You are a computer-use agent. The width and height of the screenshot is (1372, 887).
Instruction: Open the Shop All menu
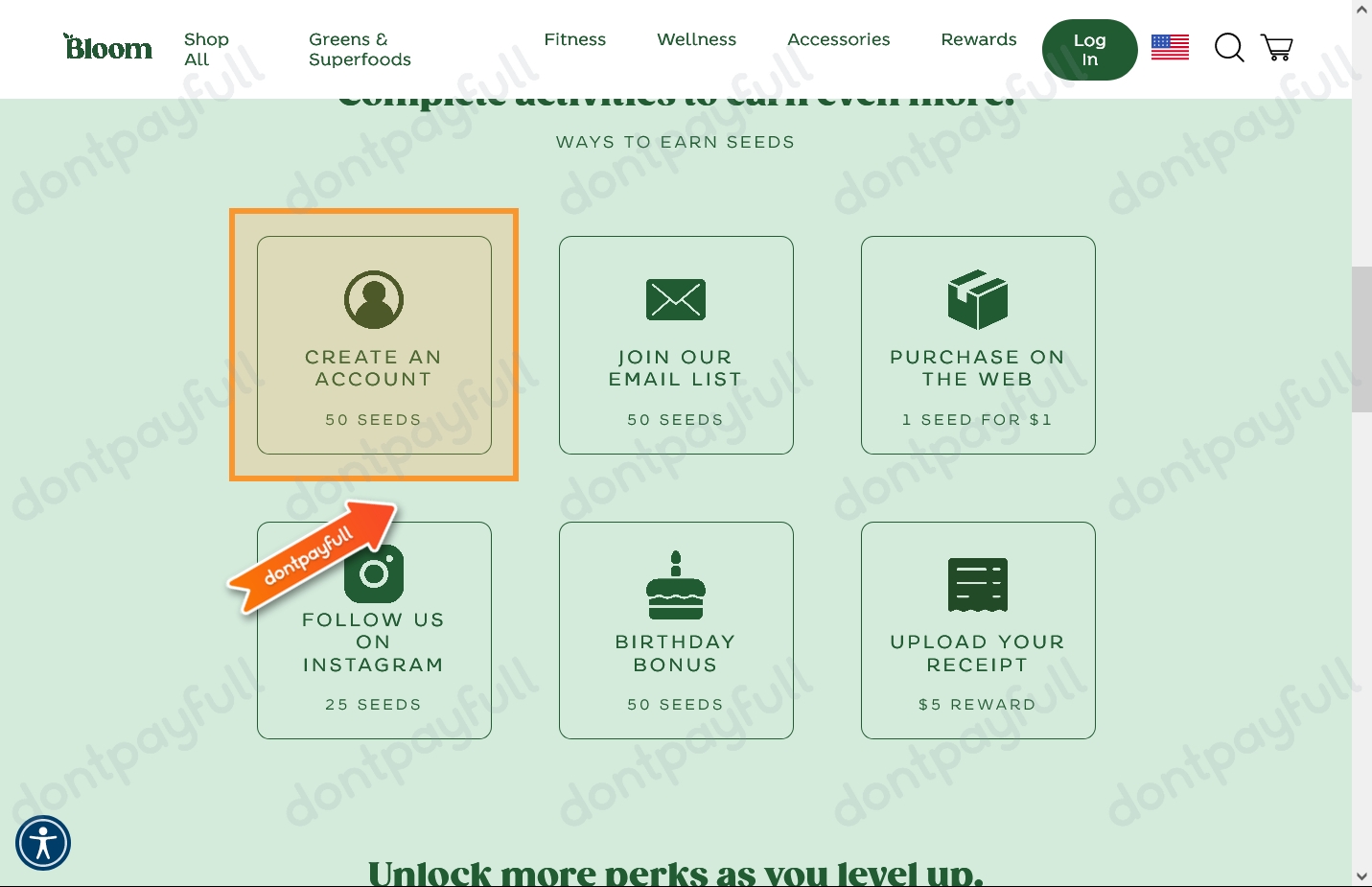pyautogui.click(x=206, y=49)
